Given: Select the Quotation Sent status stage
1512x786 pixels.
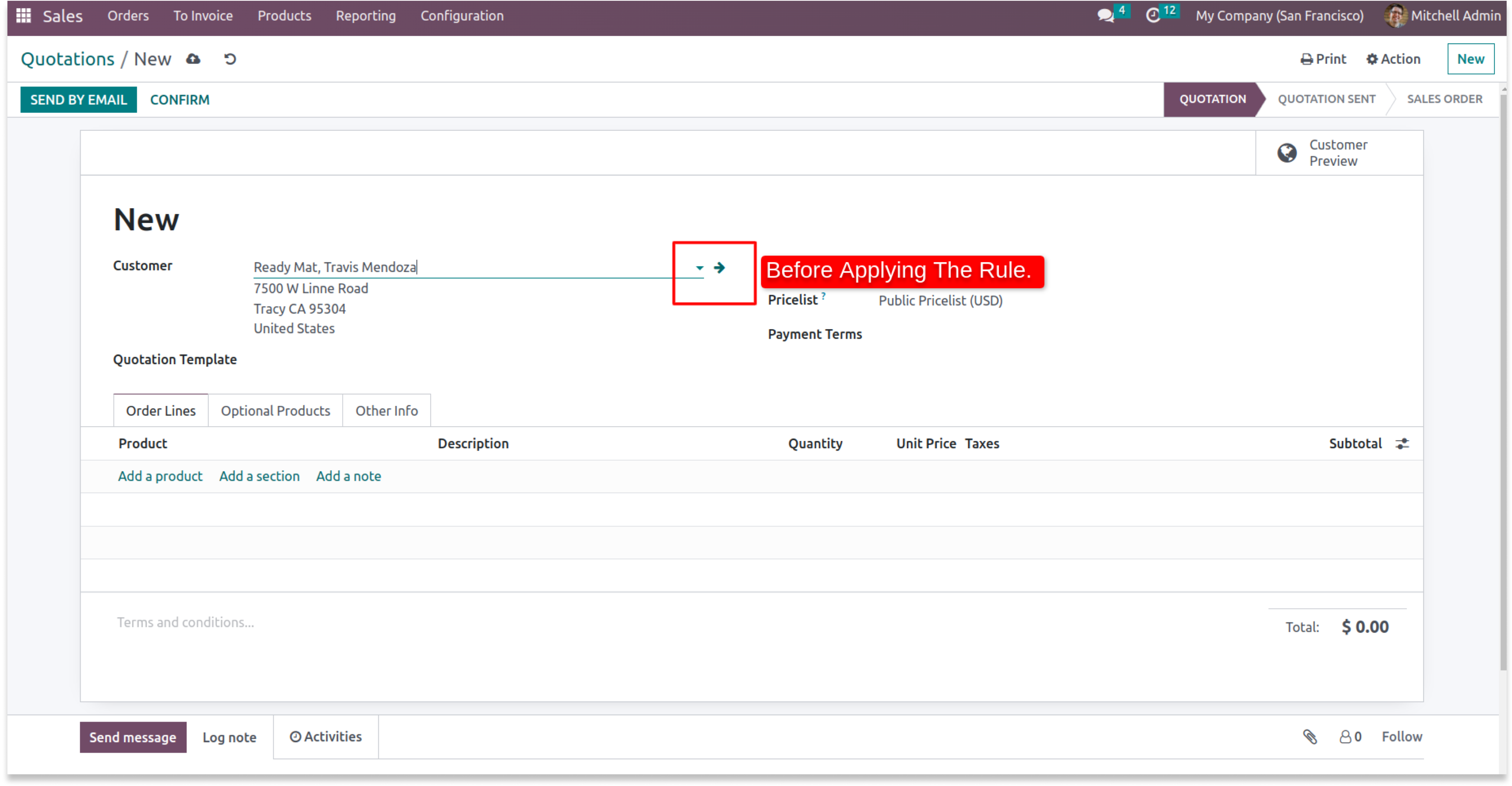Looking at the screenshot, I should tap(1327, 99).
